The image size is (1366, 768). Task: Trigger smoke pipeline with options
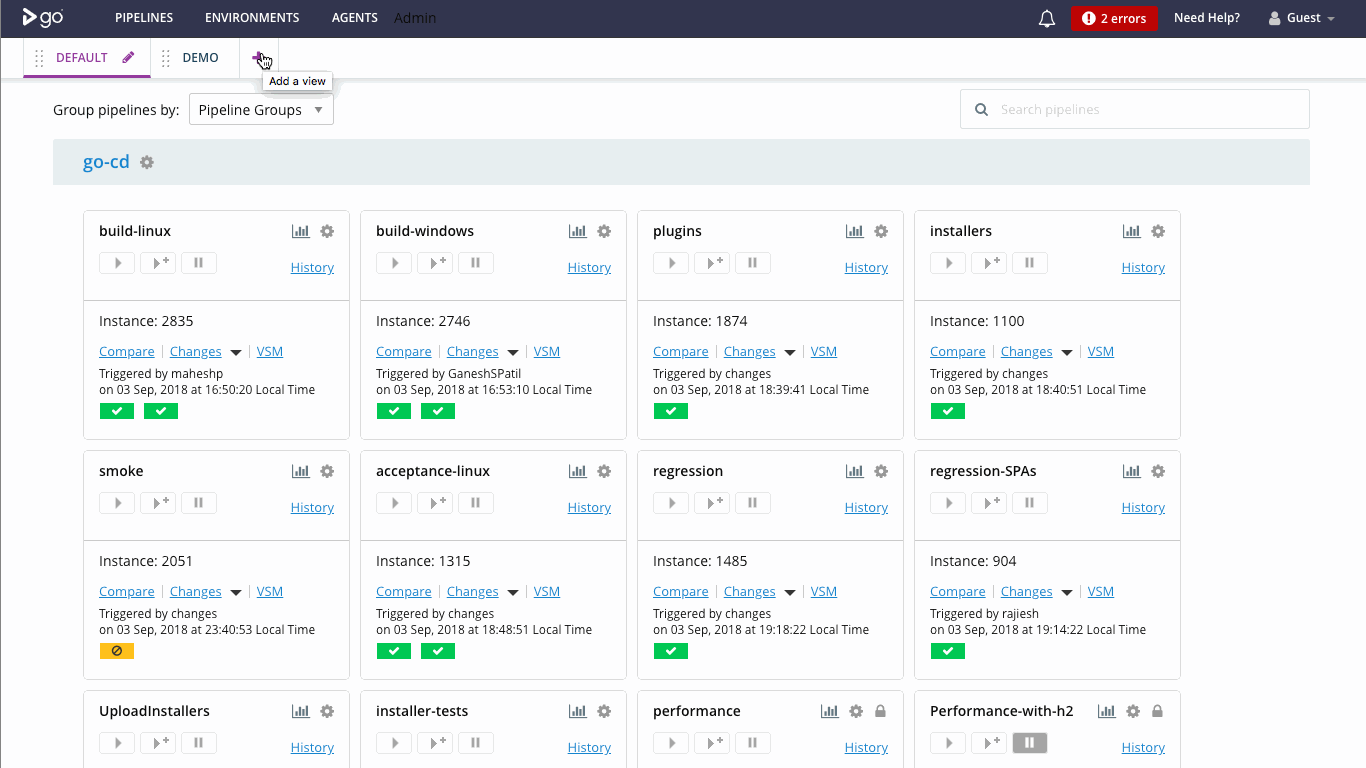(158, 503)
